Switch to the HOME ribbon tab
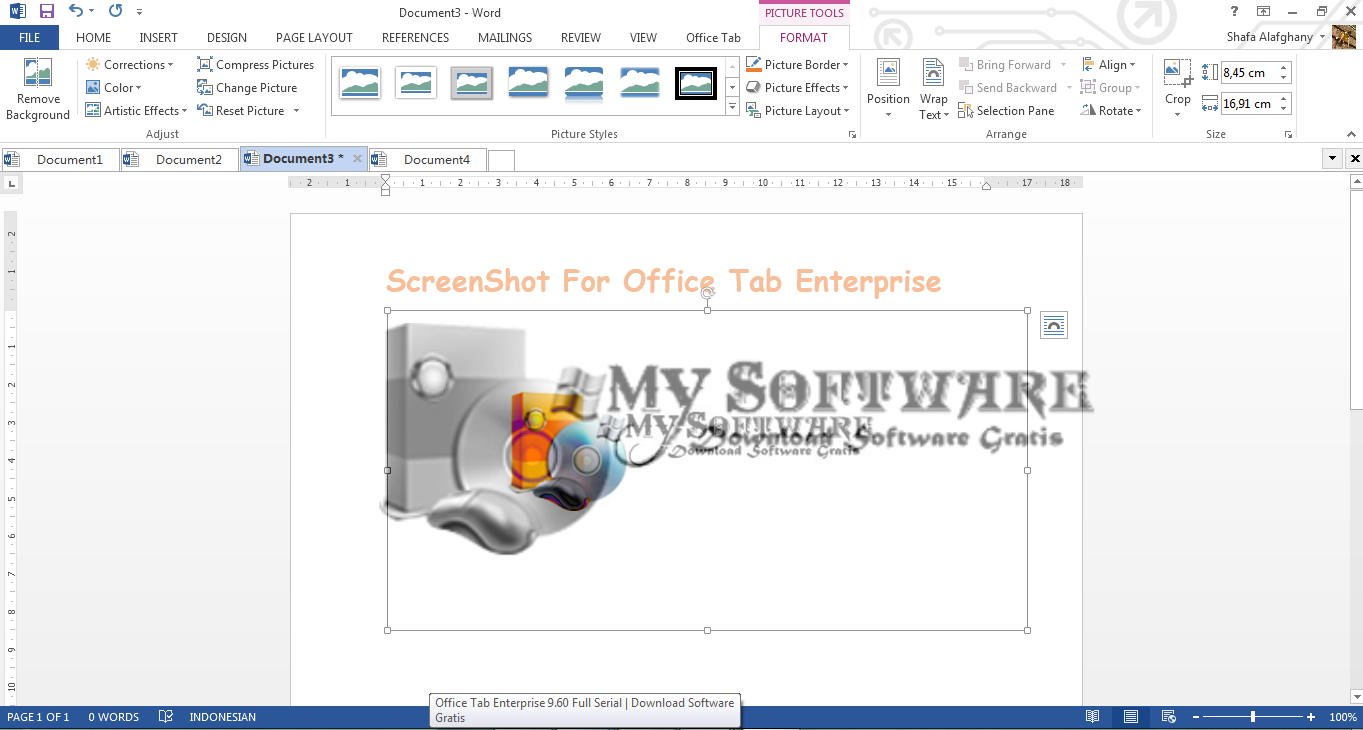1363x730 pixels. tap(94, 38)
